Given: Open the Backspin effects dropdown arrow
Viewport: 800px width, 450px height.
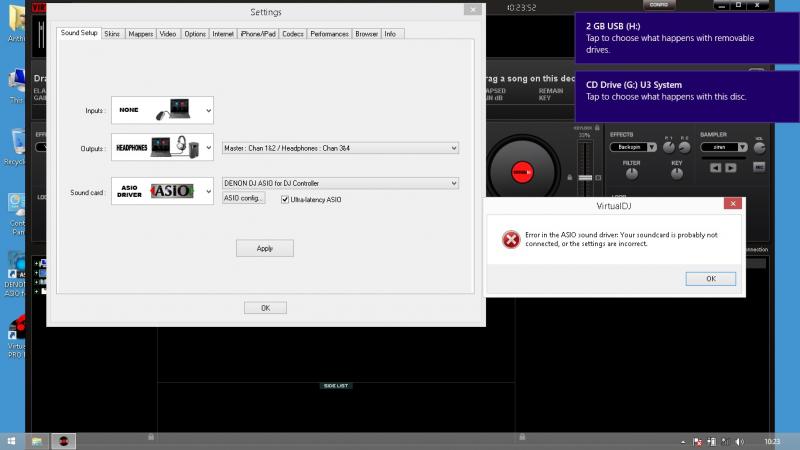Looking at the screenshot, I should point(652,147).
